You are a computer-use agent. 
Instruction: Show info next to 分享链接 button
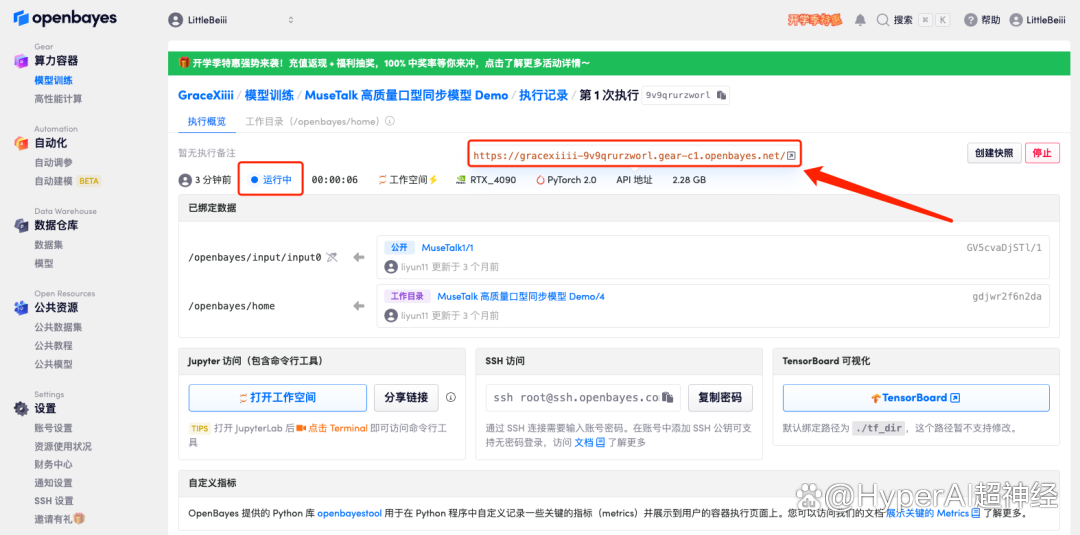click(x=451, y=397)
